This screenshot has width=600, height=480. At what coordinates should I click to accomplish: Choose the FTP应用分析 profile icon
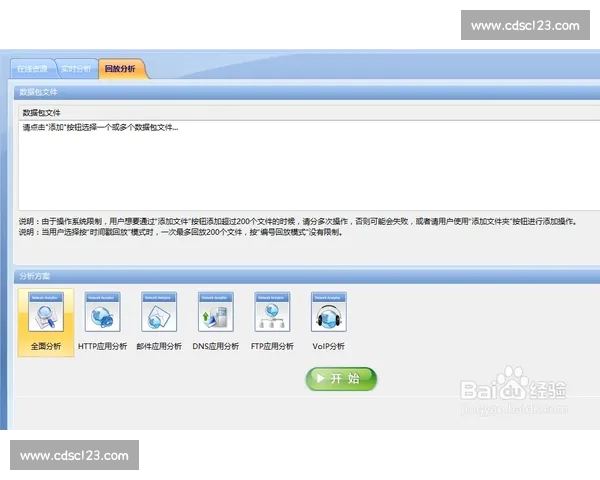click(x=272, y=312)
